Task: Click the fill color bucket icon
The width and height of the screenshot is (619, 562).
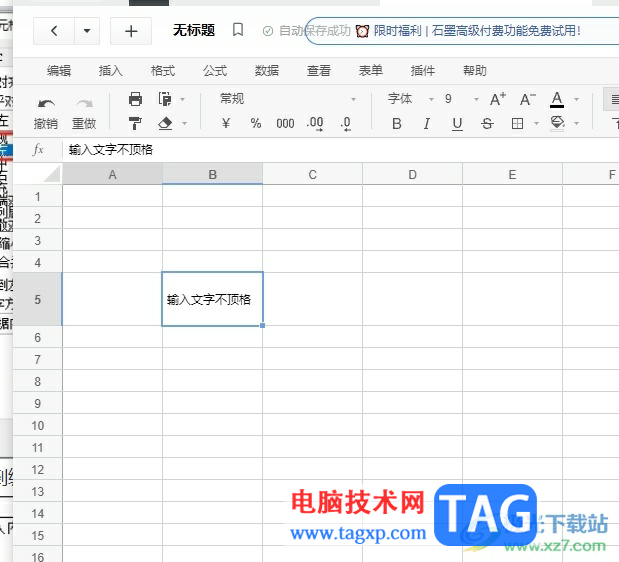Action: (557, 123)
